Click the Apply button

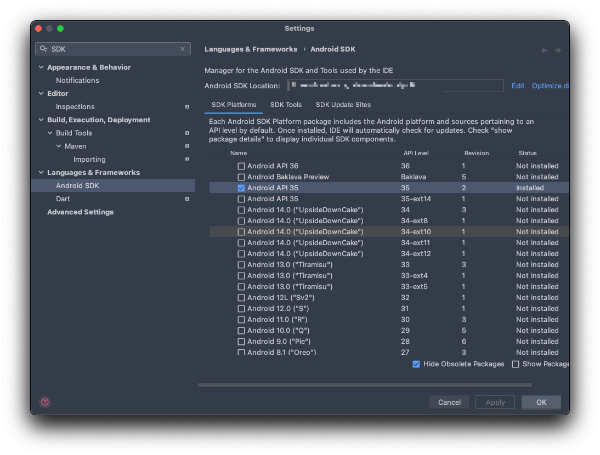click(495, 402)
